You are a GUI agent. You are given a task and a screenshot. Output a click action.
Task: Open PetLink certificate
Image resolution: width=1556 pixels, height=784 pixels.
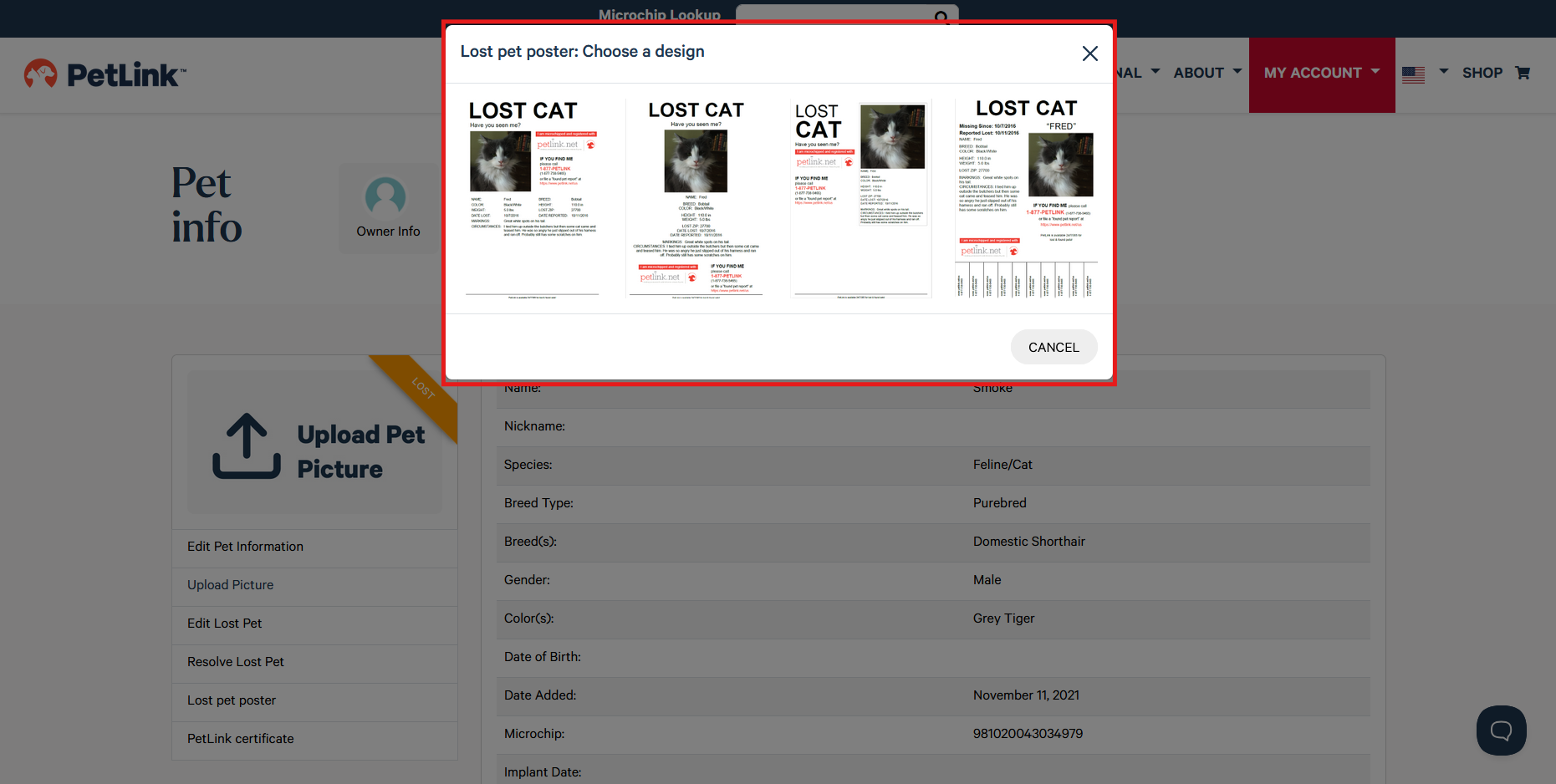coord(314,739)
